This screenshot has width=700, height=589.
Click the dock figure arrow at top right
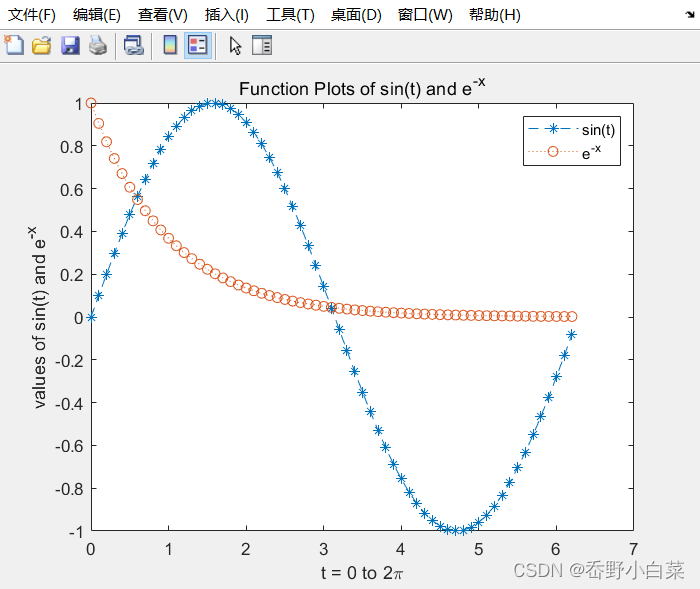[690, 14]
